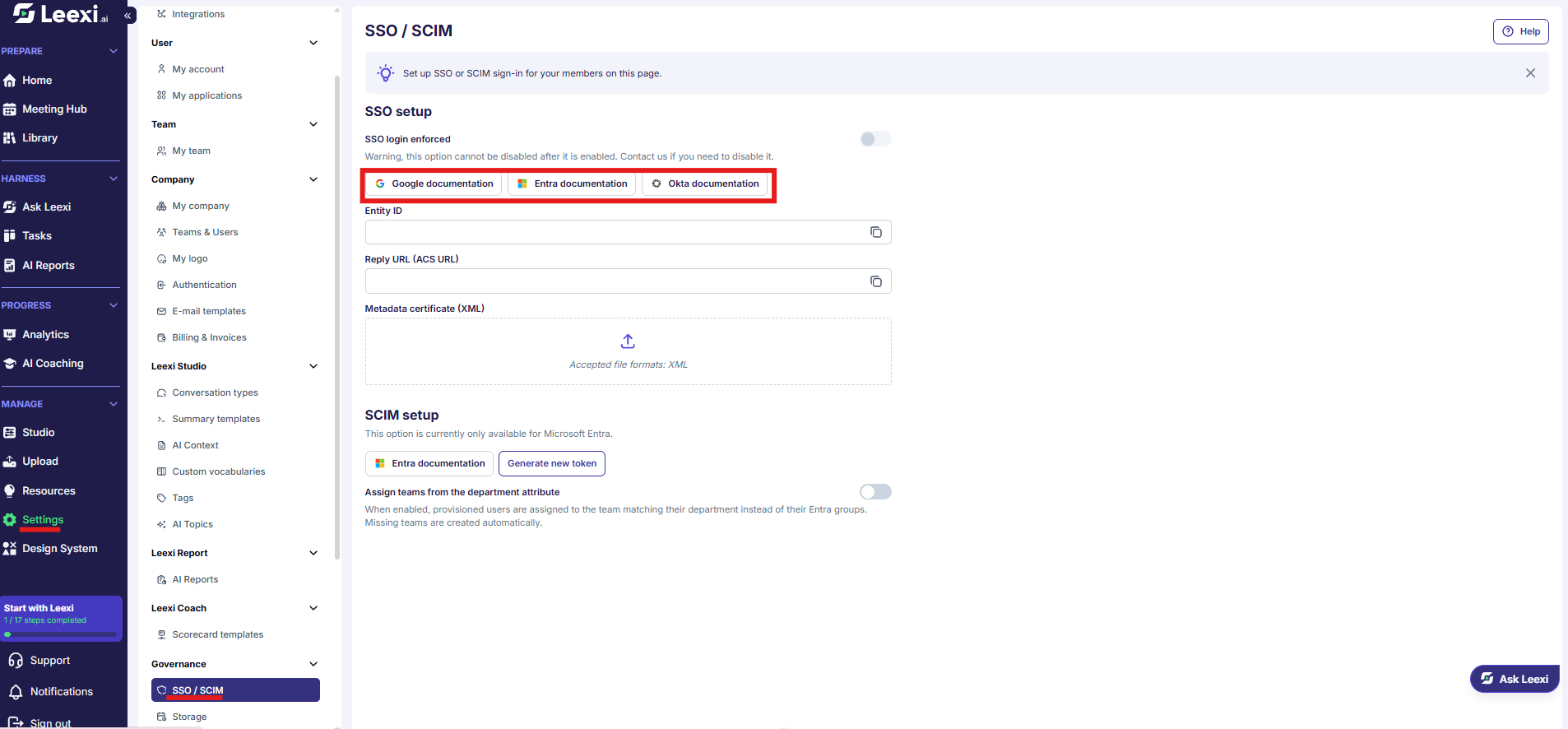
Task: Collapse the Leexi Report group chevron
Action: (313, 553)
